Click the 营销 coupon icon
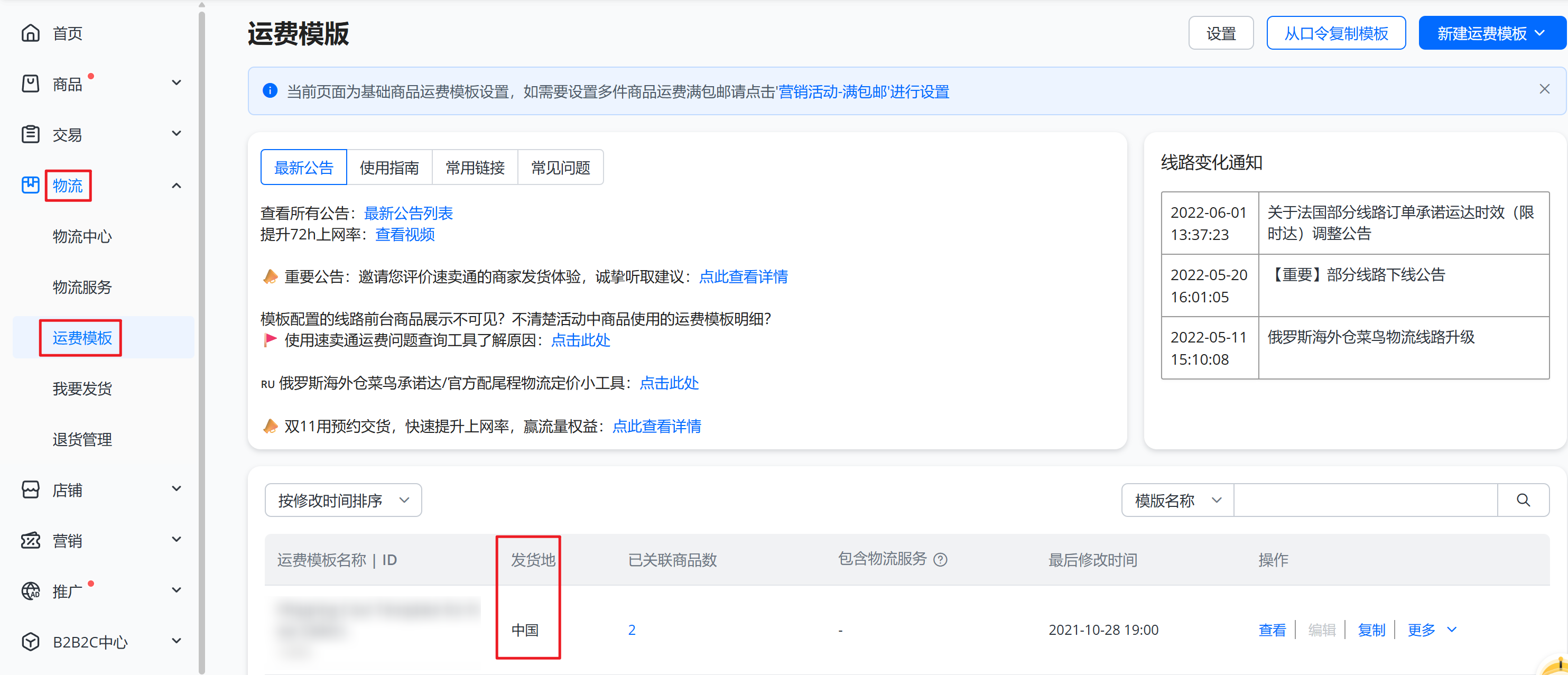This screenshot has height=675, width=1568. click(30, 540)
